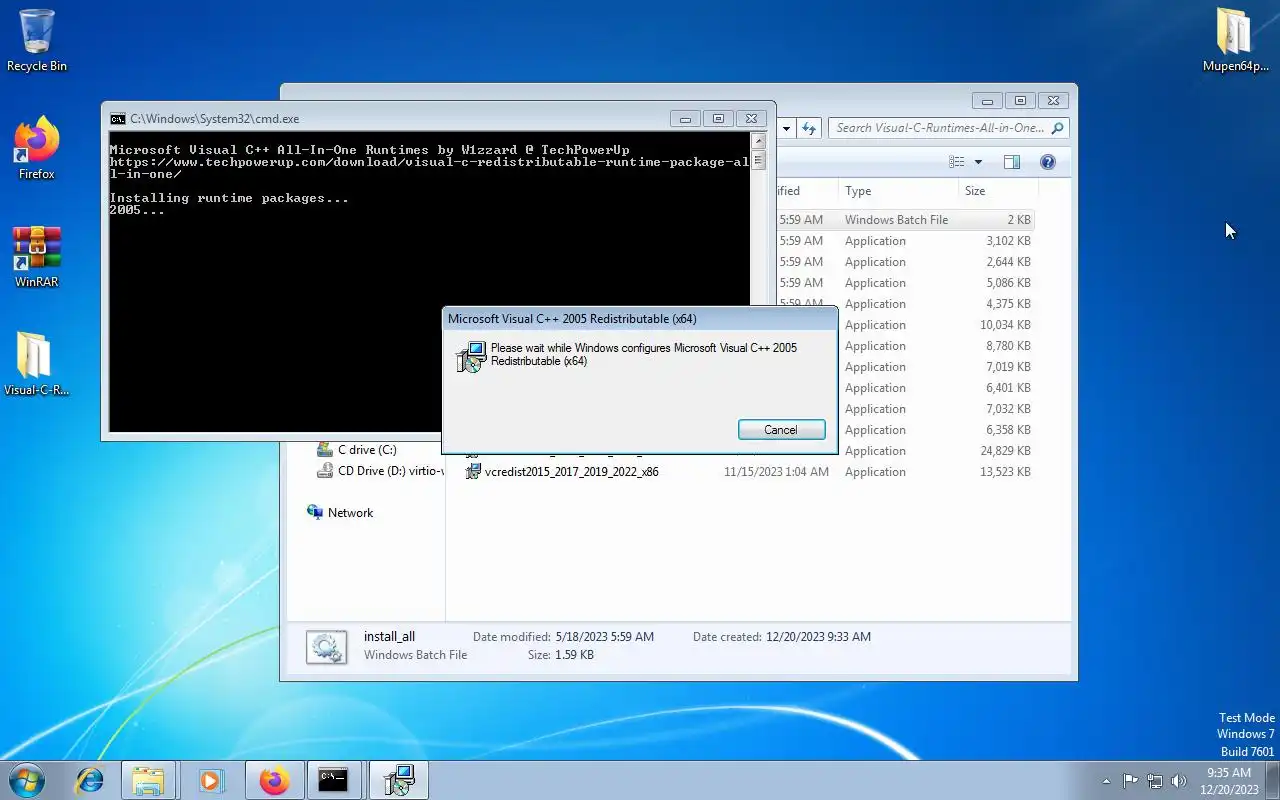Minimize the cmd.exe window

(685, 118)
